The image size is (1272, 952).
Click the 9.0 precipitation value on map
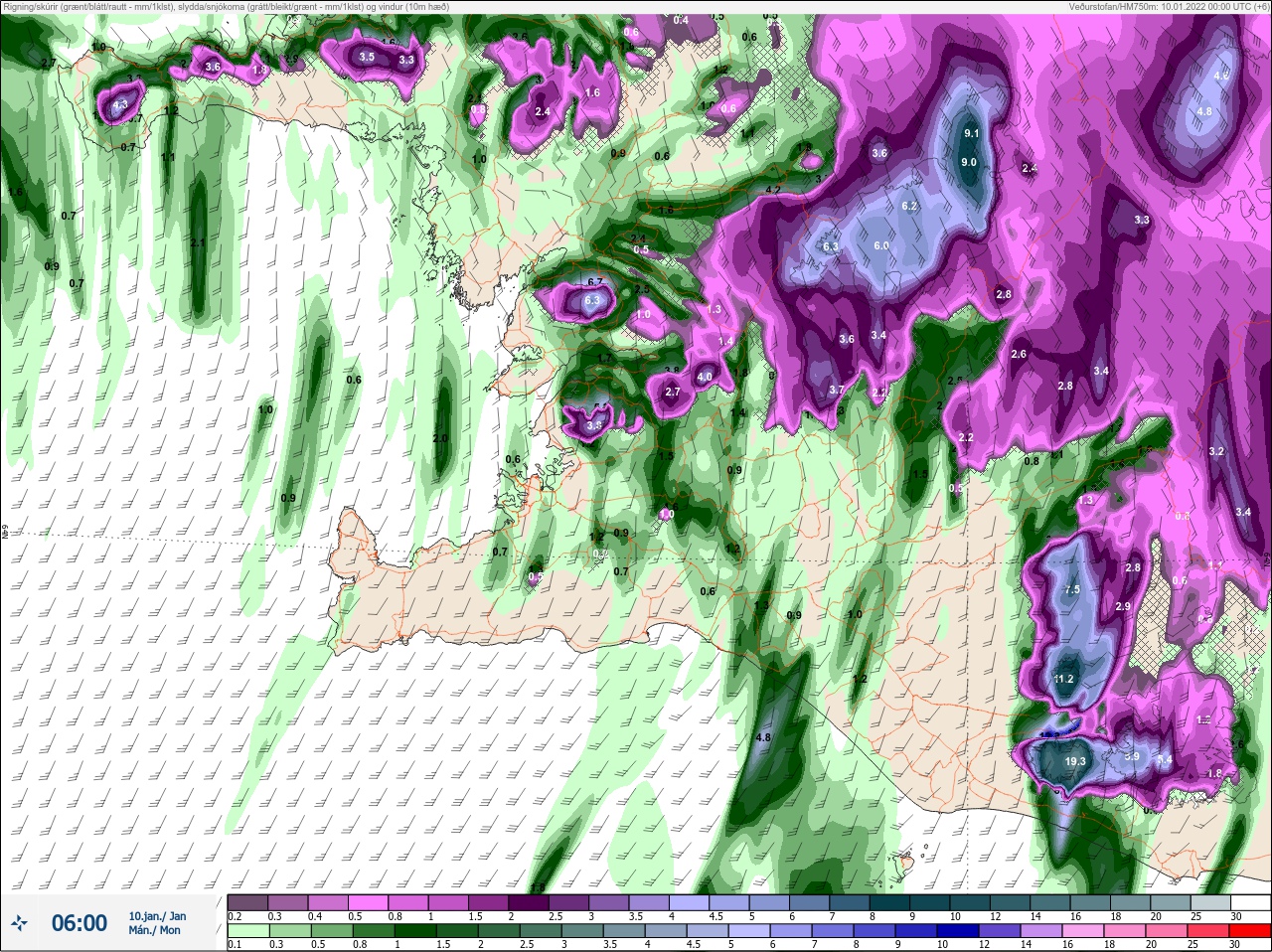968,162
